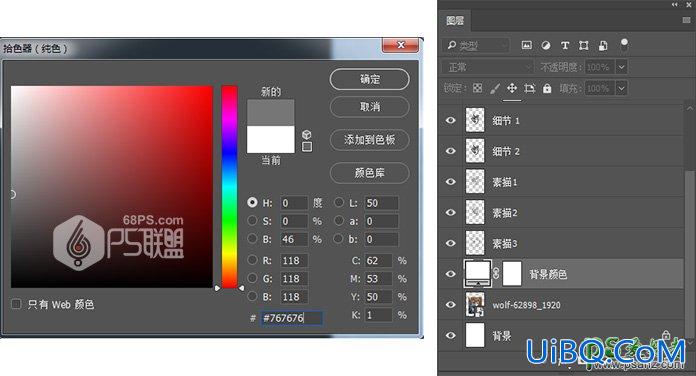The width and height of the screenshot is (696, 376).
Task: Open the 不透明度 opacity slider arrow
Action: click(x=622, y=67)
